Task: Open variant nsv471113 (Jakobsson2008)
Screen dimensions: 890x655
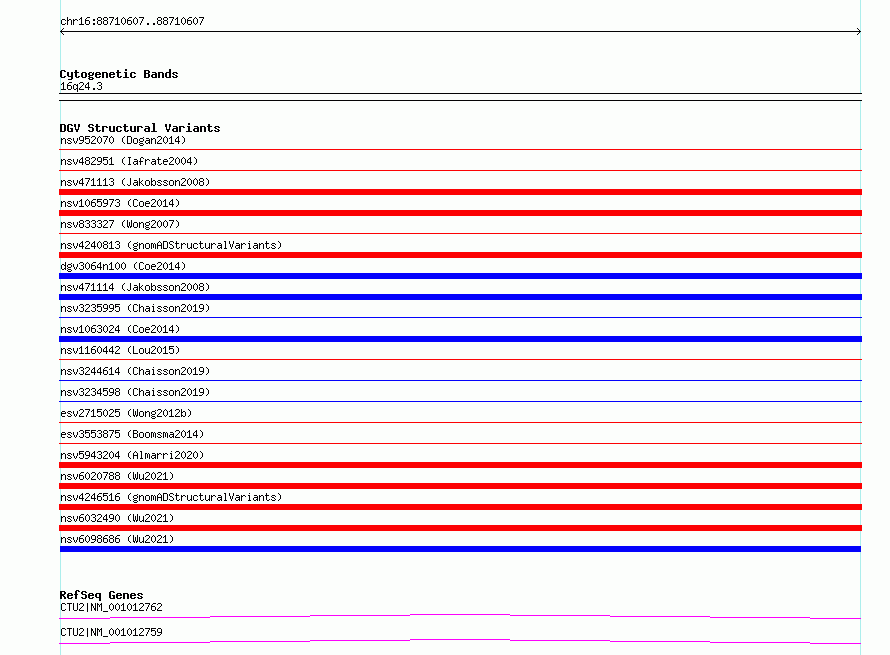Action: [x=135, y=182]
